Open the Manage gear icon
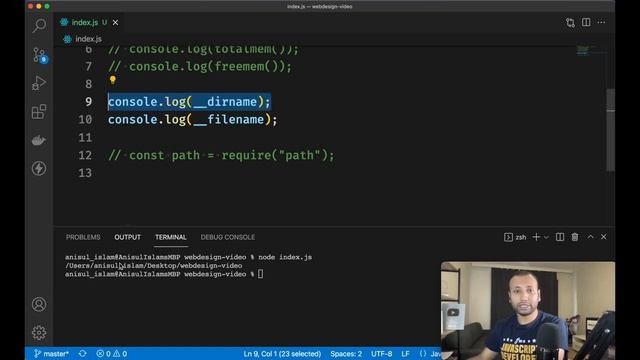This screenshot has height=360, width=640. tap(39, 332)
